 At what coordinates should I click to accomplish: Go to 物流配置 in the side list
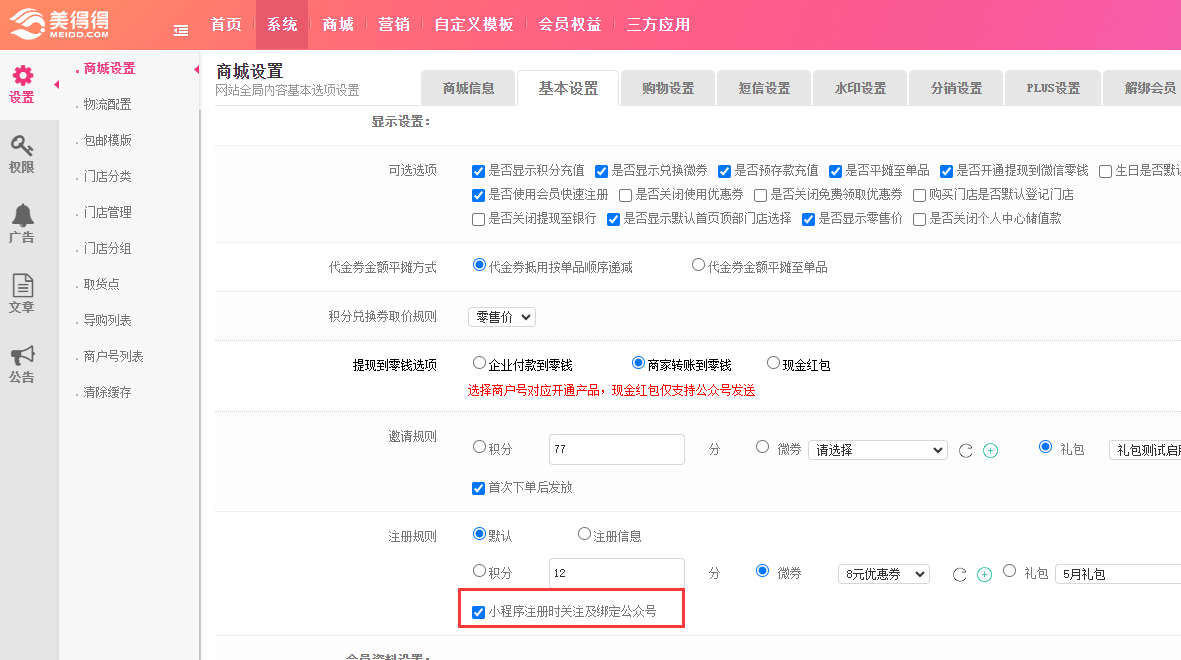click(107, 104)
